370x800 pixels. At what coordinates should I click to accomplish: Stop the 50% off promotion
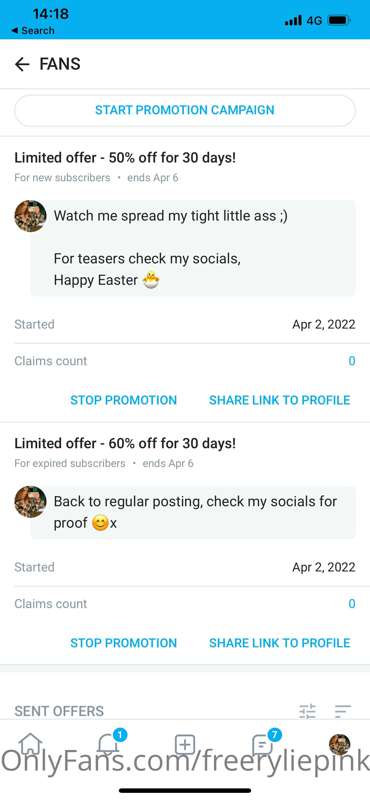pyautogui.click(x=124, y=400)
